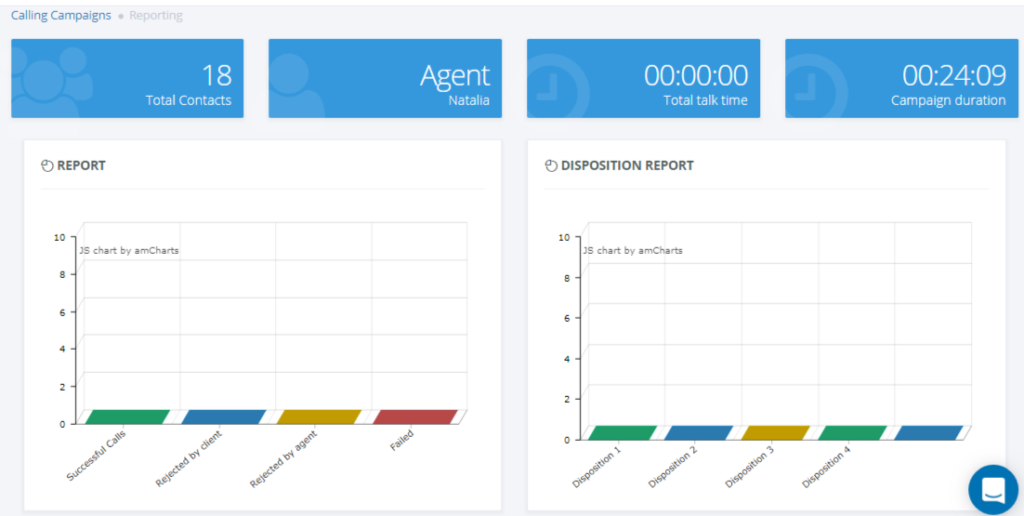Click the clock icon on Total talk time card

[556, 85]
